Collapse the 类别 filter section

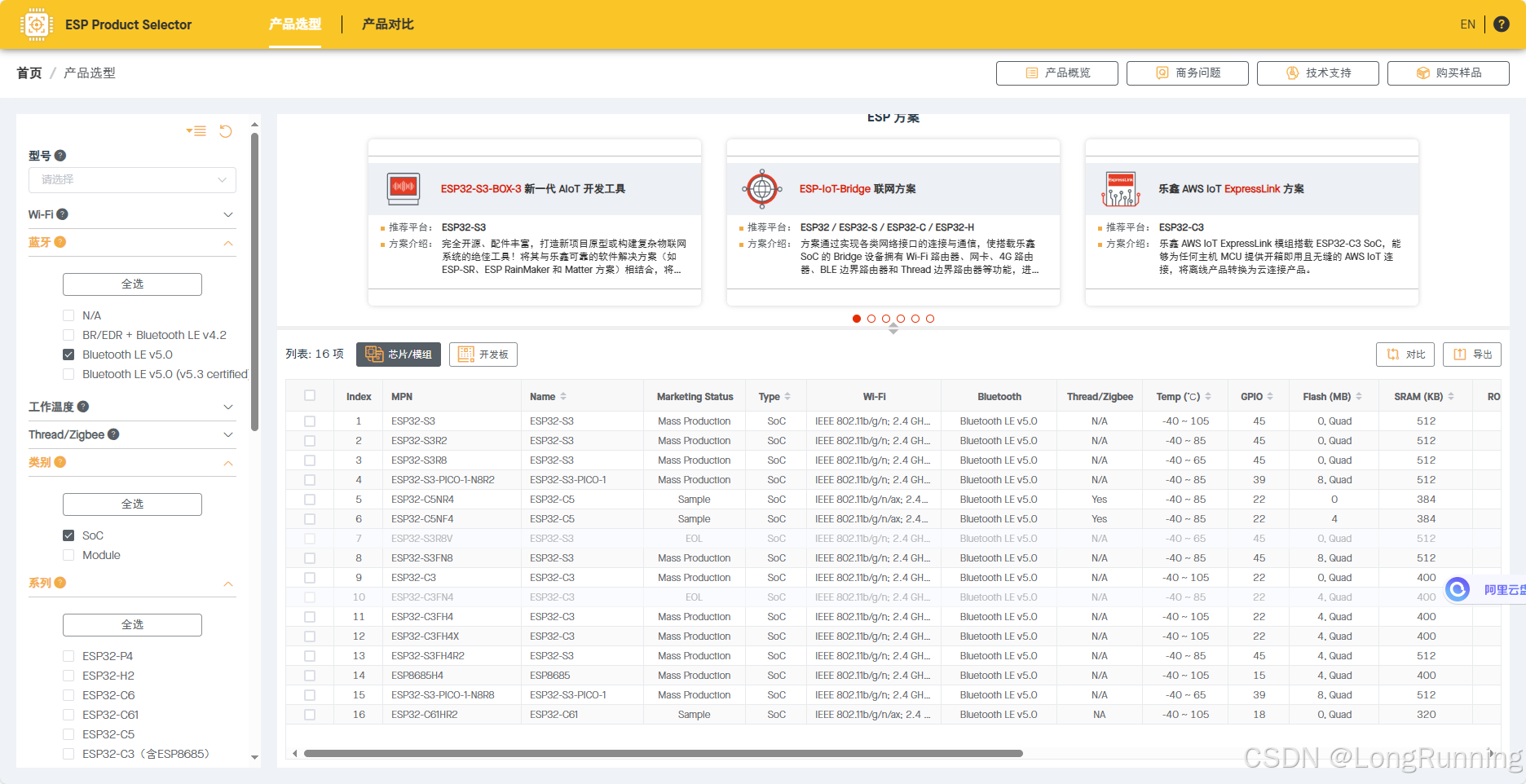coord(228,463)
